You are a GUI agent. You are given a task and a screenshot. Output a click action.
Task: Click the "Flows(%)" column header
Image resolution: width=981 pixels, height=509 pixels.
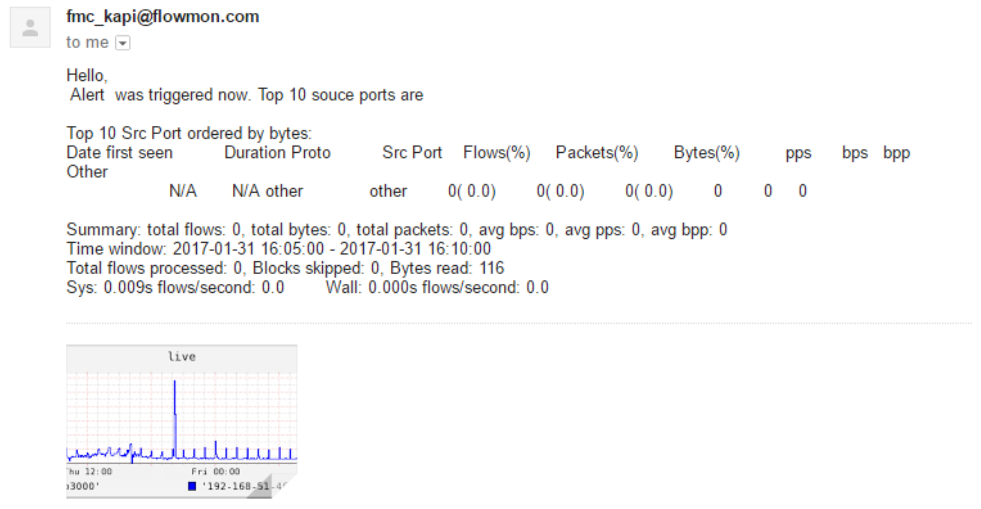click(496, 153)
